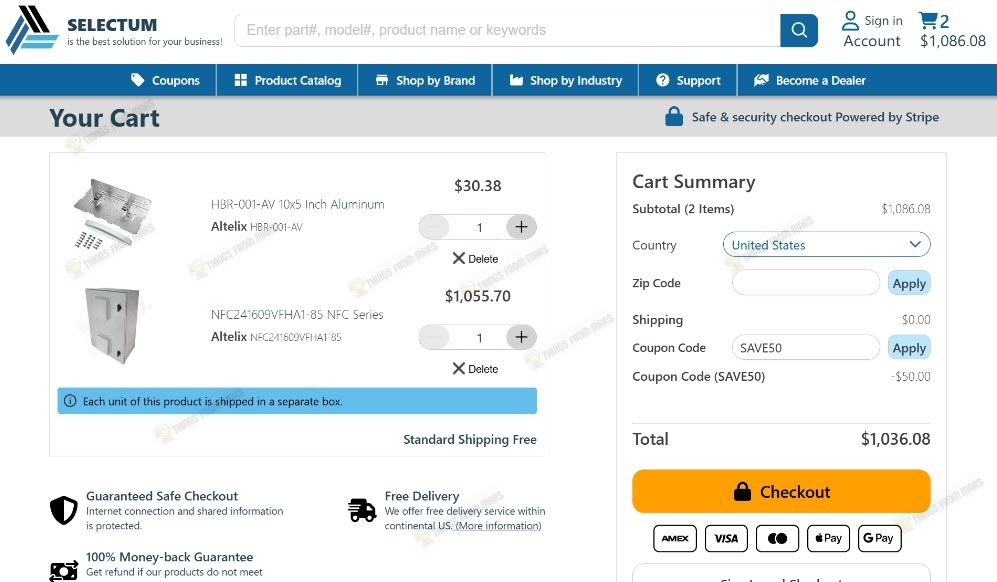The height and width of the screenshot is (582, 997).
Task: Apply the zip code
Action: click(x=909, y=283)
